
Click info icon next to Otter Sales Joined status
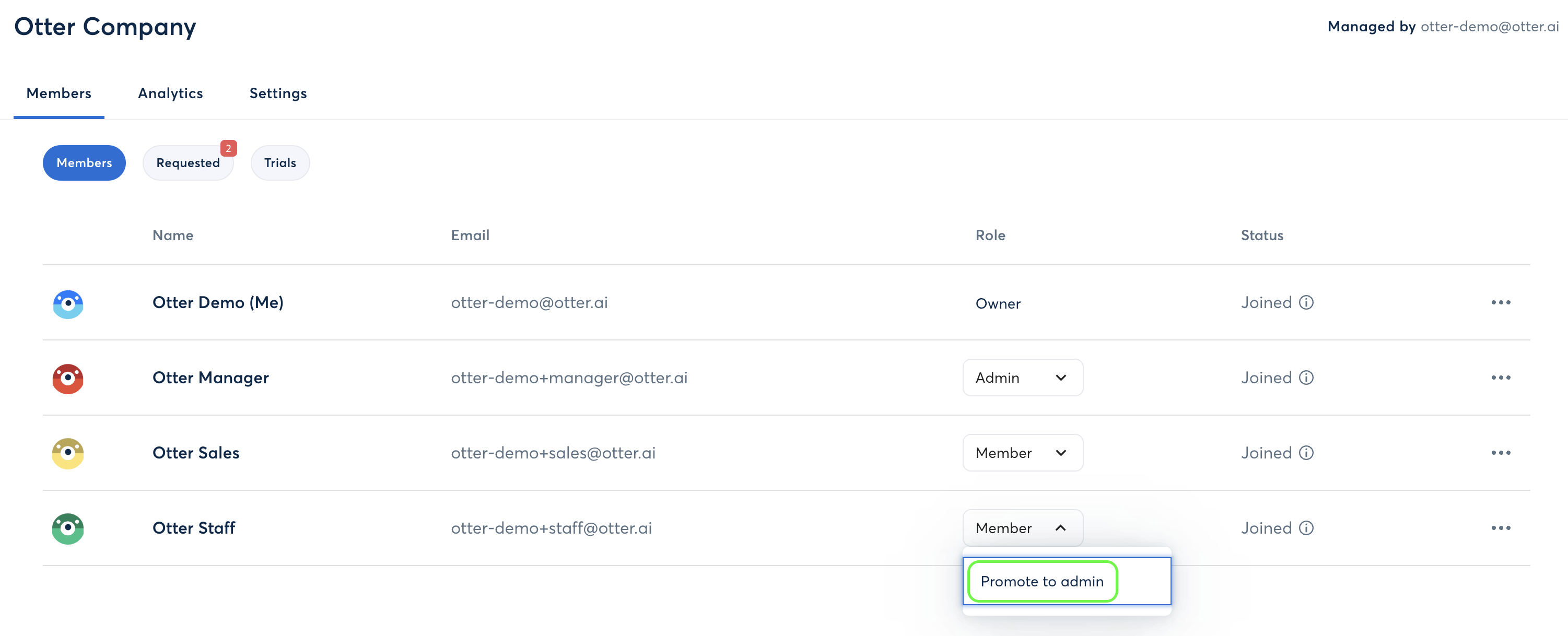pos(1306,453)
